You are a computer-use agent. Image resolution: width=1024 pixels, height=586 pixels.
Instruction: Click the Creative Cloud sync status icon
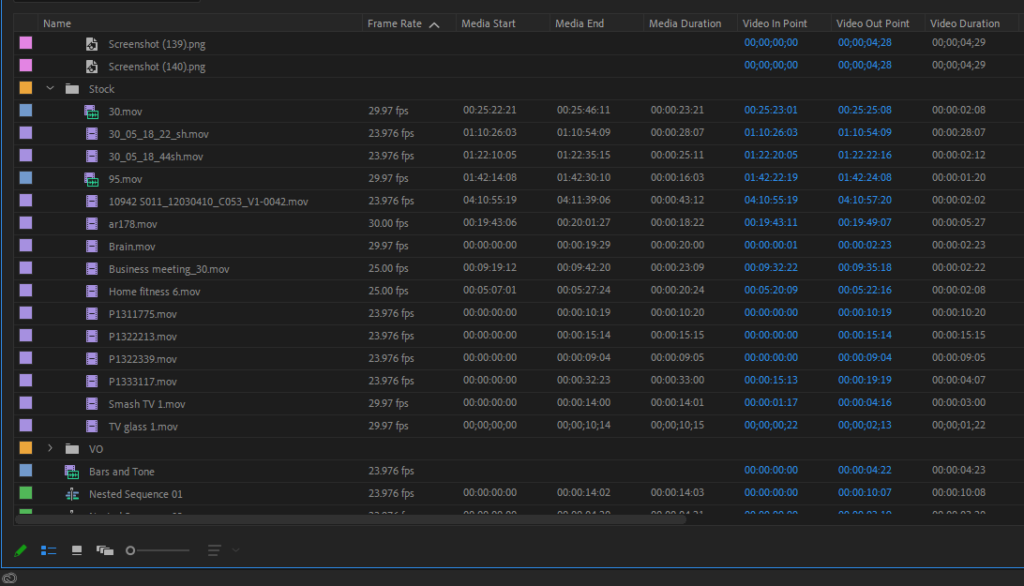click(9, 577)
